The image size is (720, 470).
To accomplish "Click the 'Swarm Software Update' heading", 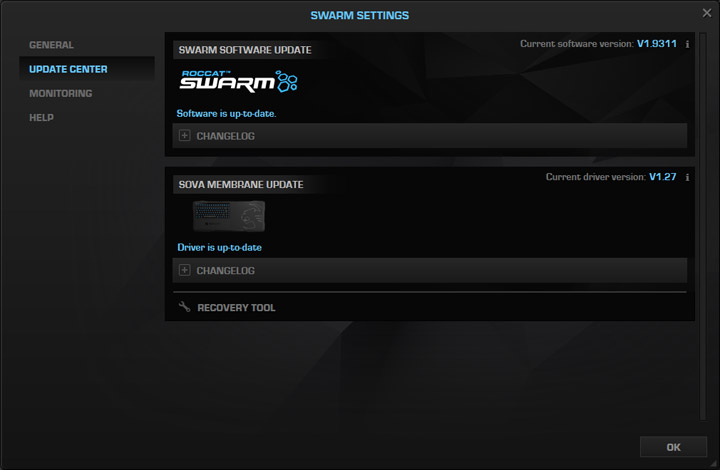I will [245, 50].
